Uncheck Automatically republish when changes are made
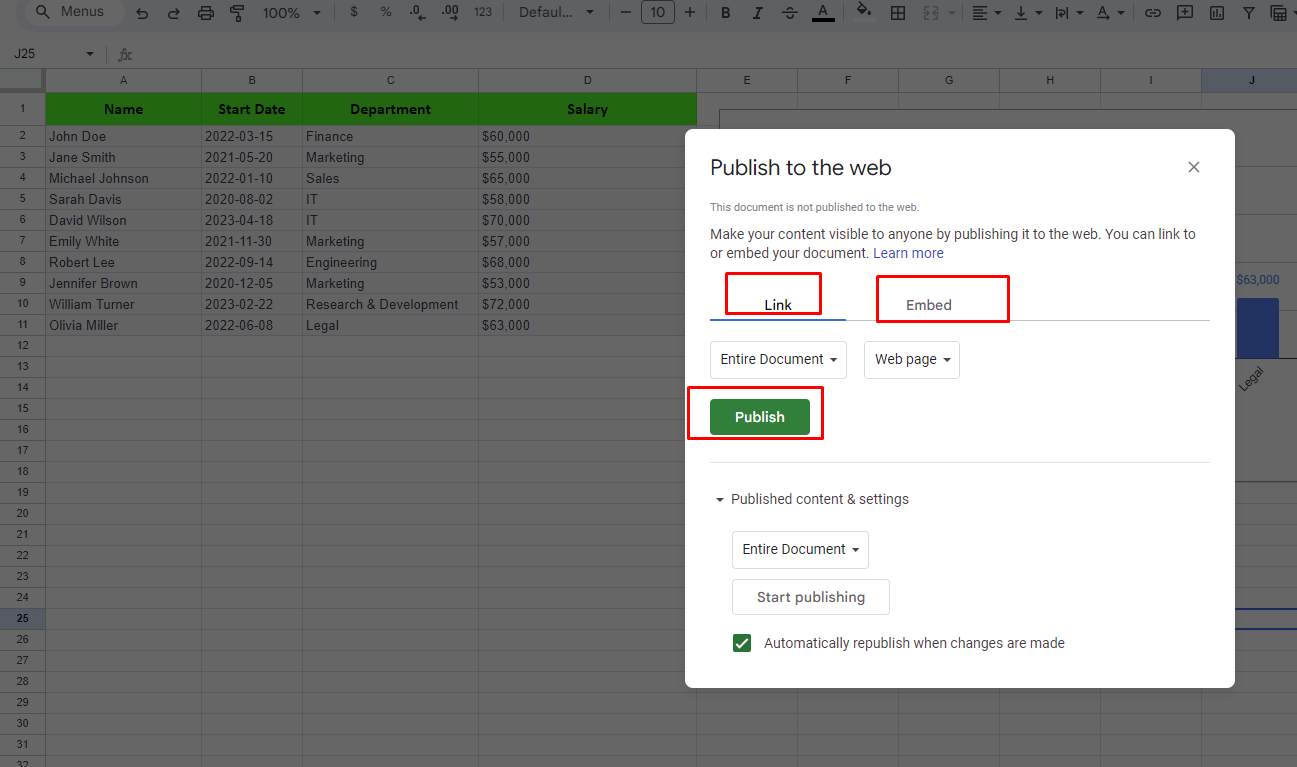The image size is (1297, 767). point(742,643)
